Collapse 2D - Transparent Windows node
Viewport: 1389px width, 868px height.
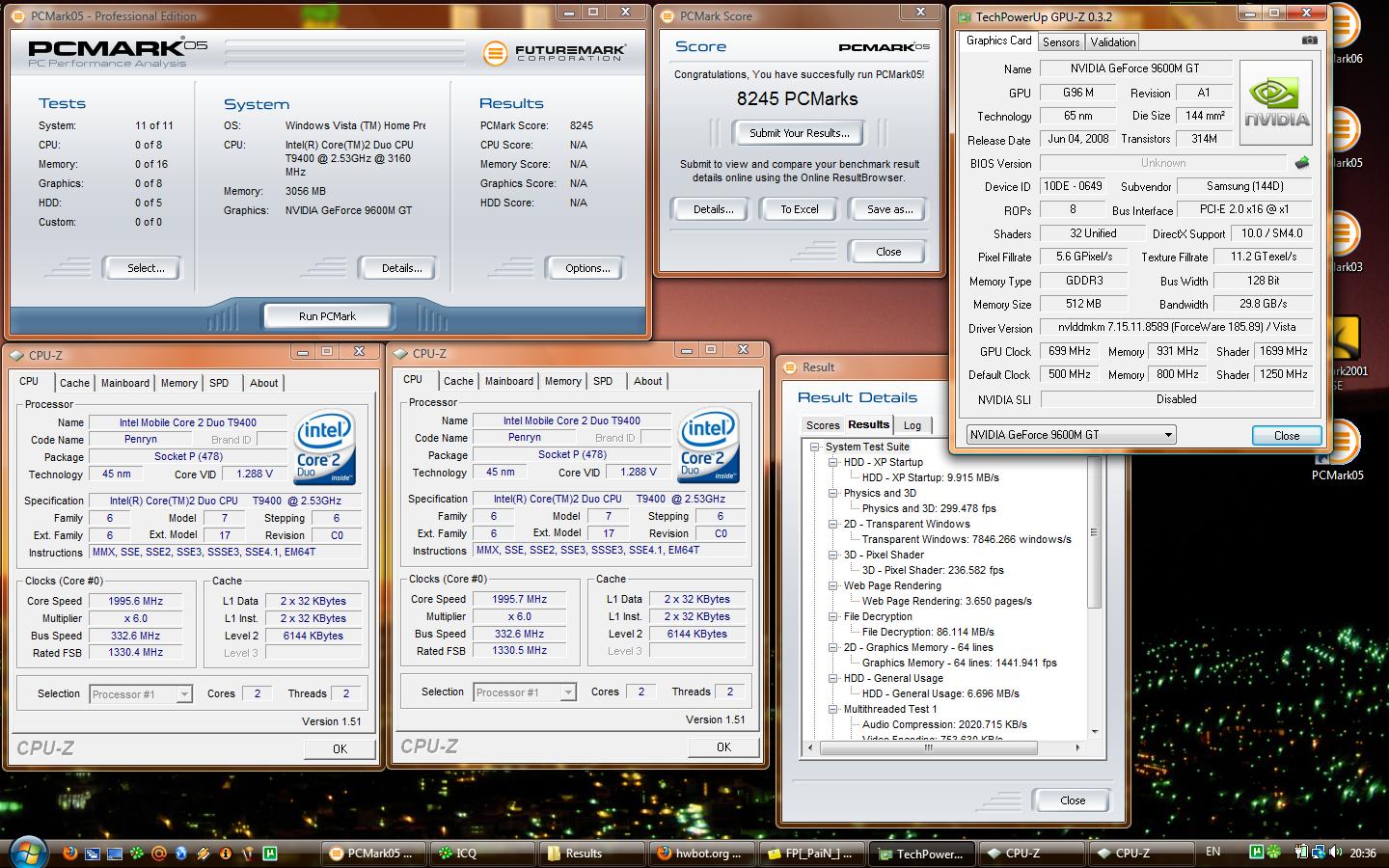[x=832, y=525]
